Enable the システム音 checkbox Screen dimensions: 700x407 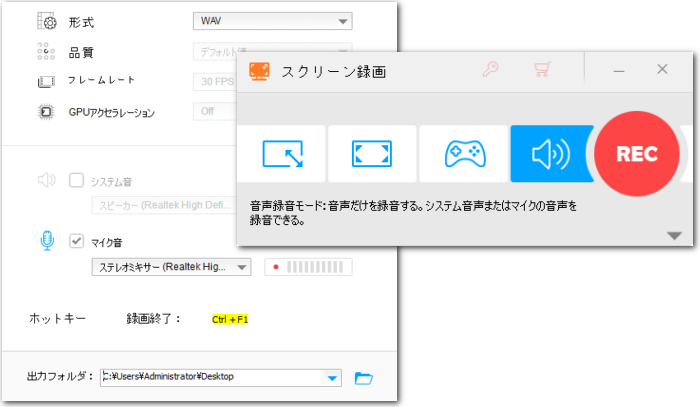coord(76,181)
